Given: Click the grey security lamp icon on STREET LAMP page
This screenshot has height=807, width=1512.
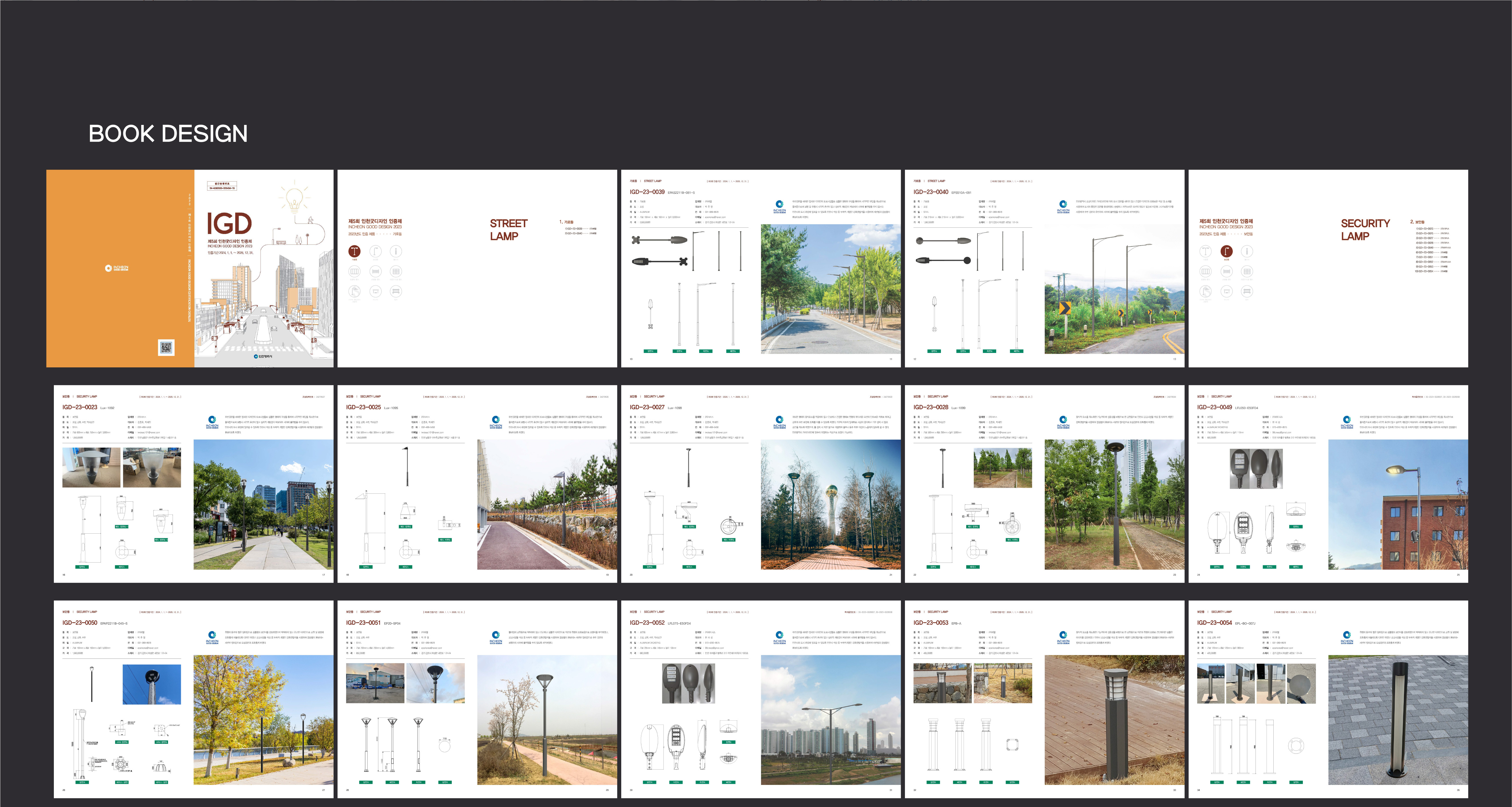Looking at the screenshot, I should pos(376,251).
